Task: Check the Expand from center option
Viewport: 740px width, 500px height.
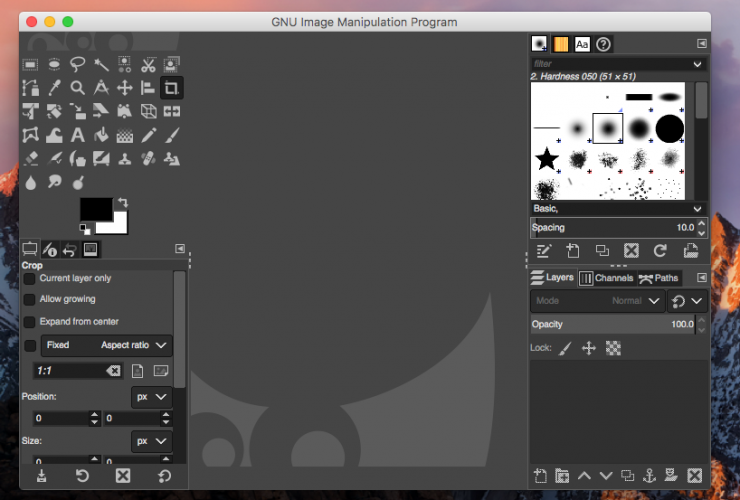Action: point(30,322)
